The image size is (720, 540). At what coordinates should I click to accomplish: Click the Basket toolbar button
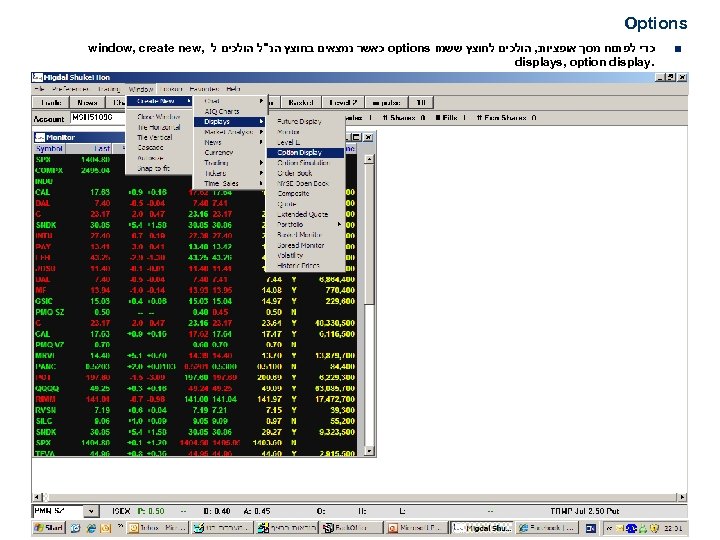pos(301,102)
